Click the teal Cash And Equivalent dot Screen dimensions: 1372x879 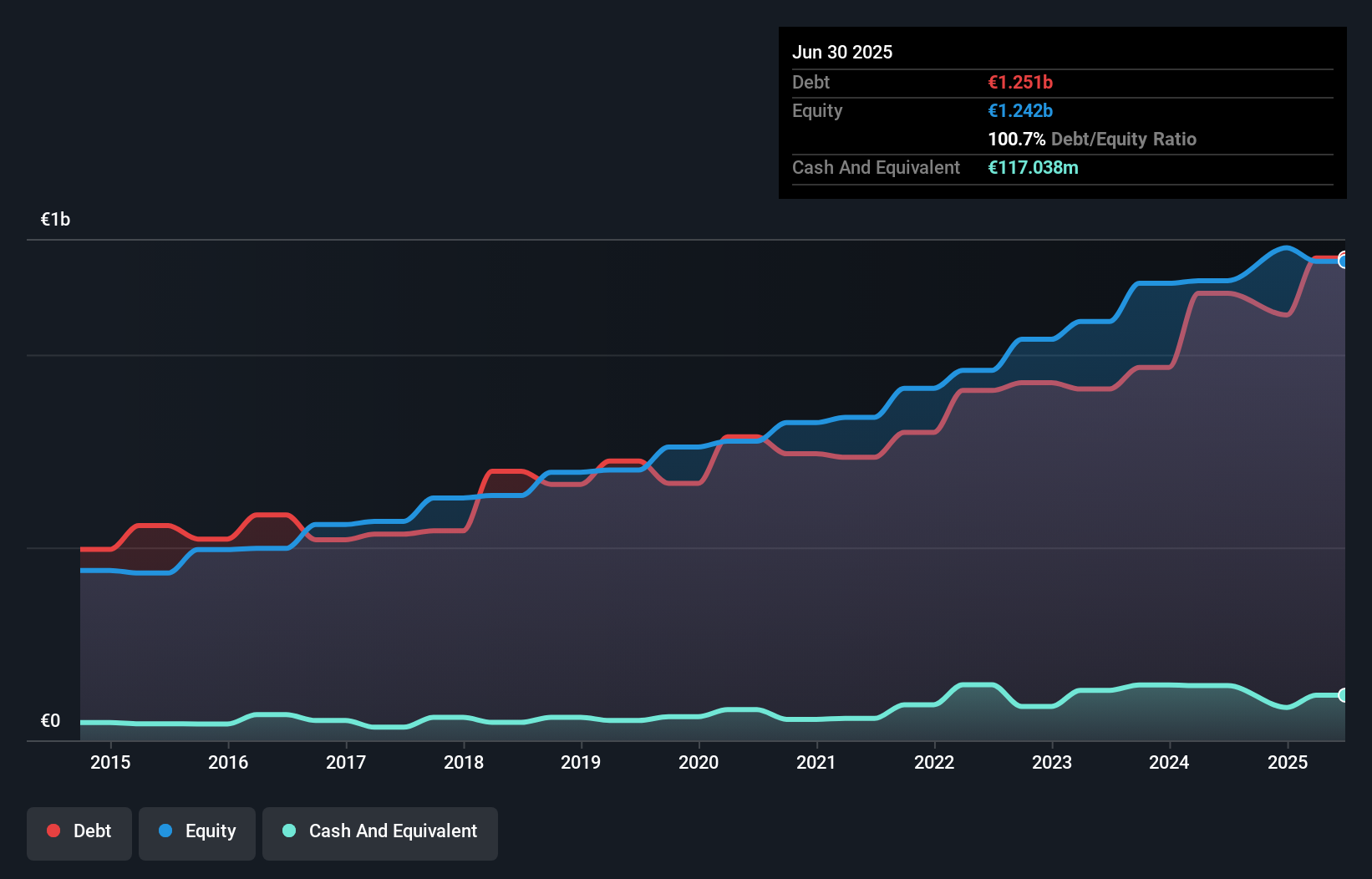[288, 831]
